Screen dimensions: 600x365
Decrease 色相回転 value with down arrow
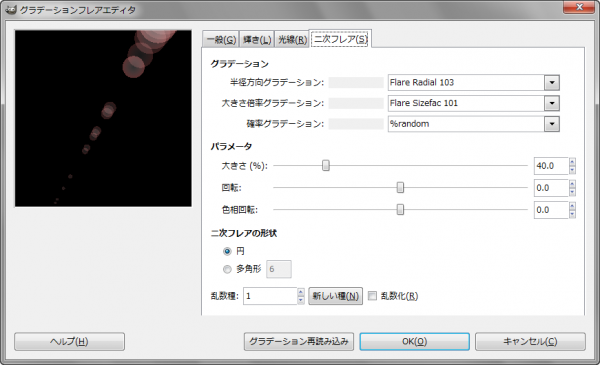click(572, 214)
